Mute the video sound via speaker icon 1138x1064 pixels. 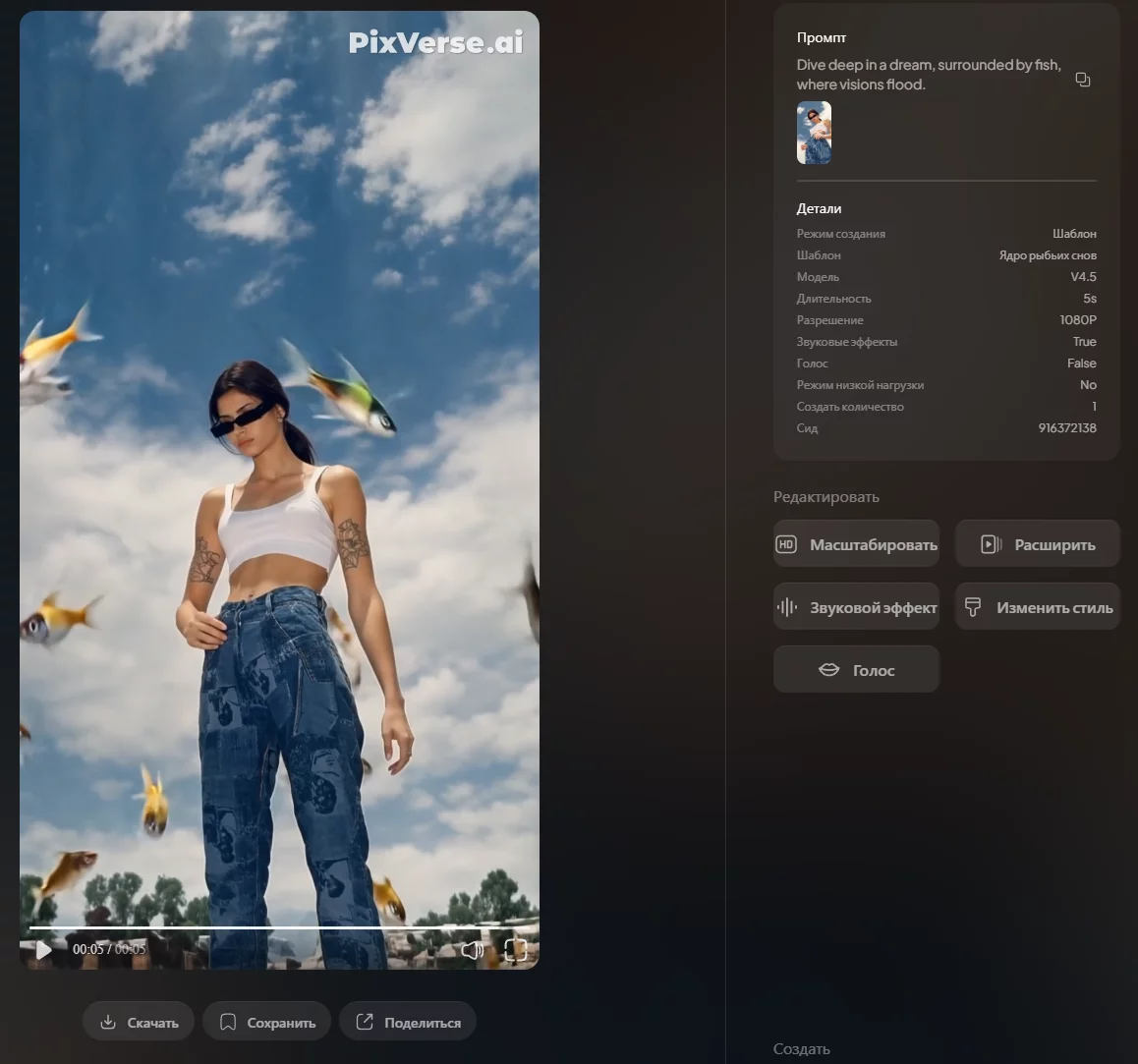(x=473, y=950)
